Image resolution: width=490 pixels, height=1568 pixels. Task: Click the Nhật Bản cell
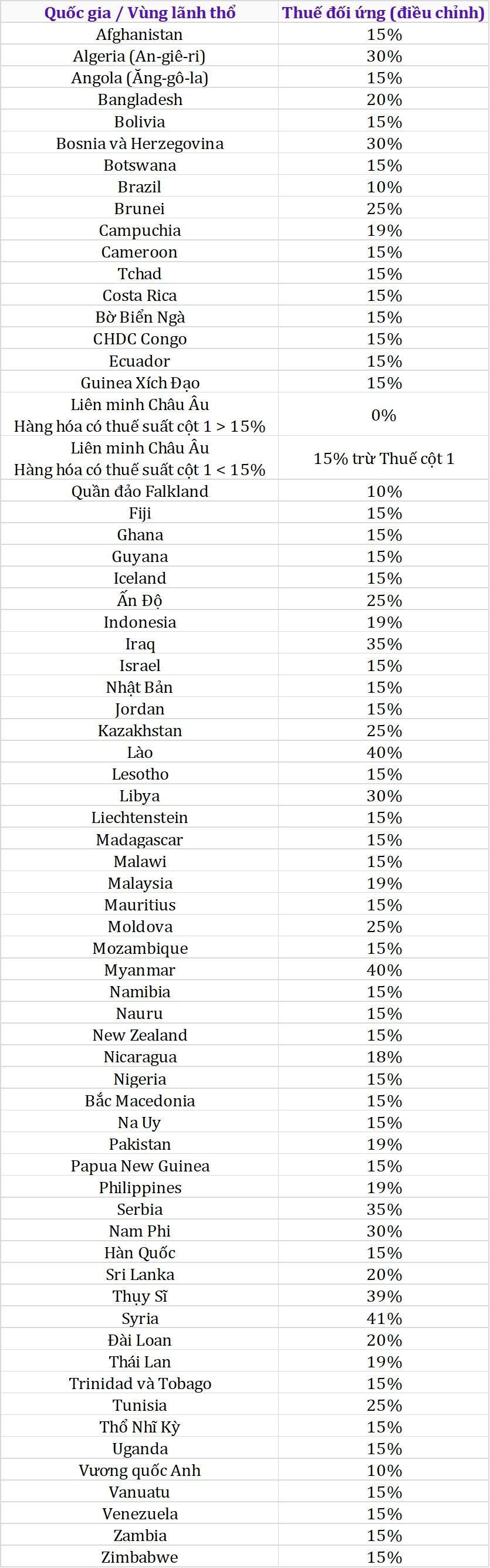click(x=140, y=686)
